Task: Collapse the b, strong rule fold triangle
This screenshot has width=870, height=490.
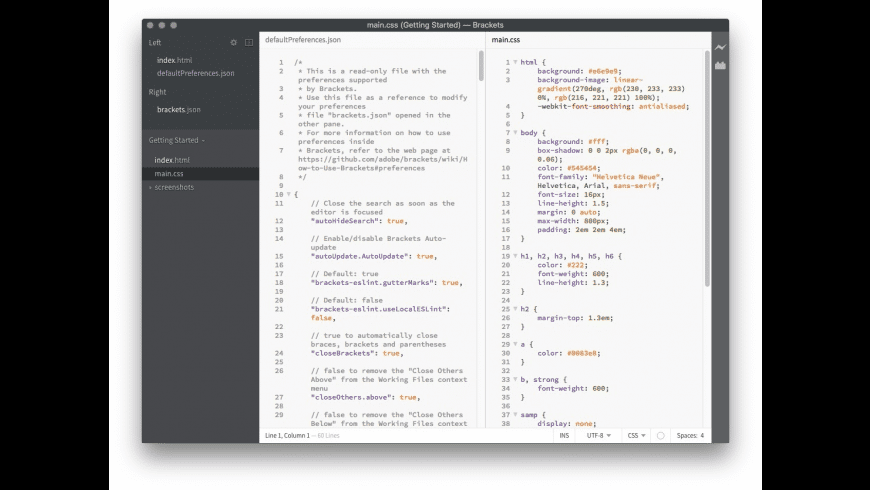Action: coord(515,380)
